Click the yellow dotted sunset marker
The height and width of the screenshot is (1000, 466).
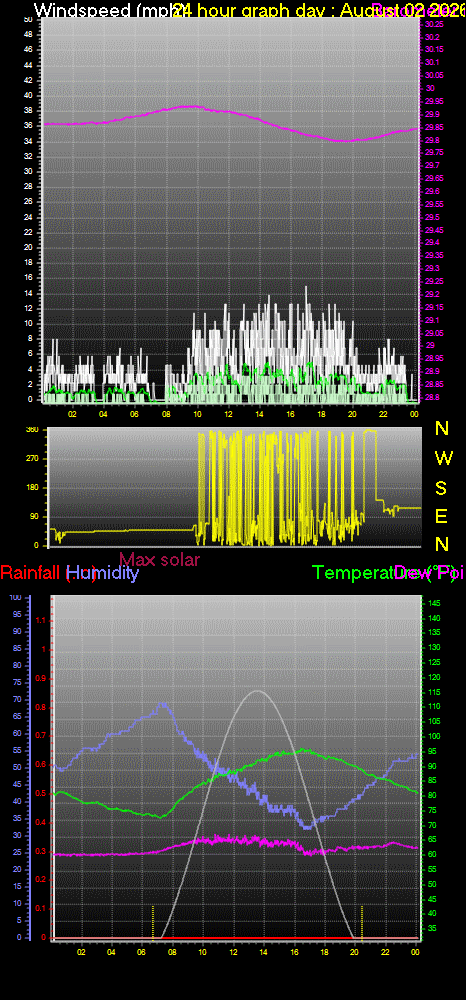click(362, 922)
